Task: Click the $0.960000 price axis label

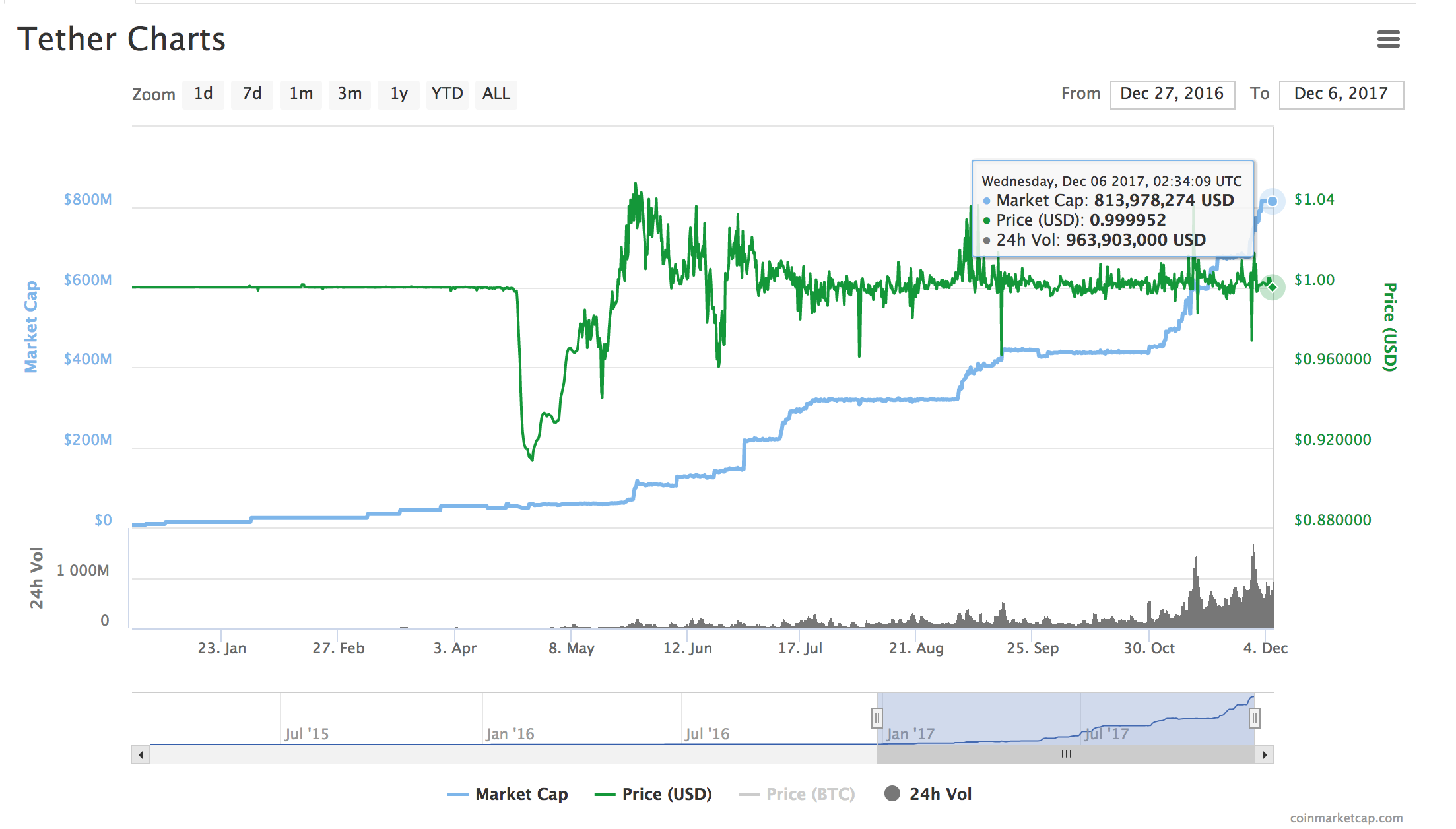Action: tap(1333, 359)
